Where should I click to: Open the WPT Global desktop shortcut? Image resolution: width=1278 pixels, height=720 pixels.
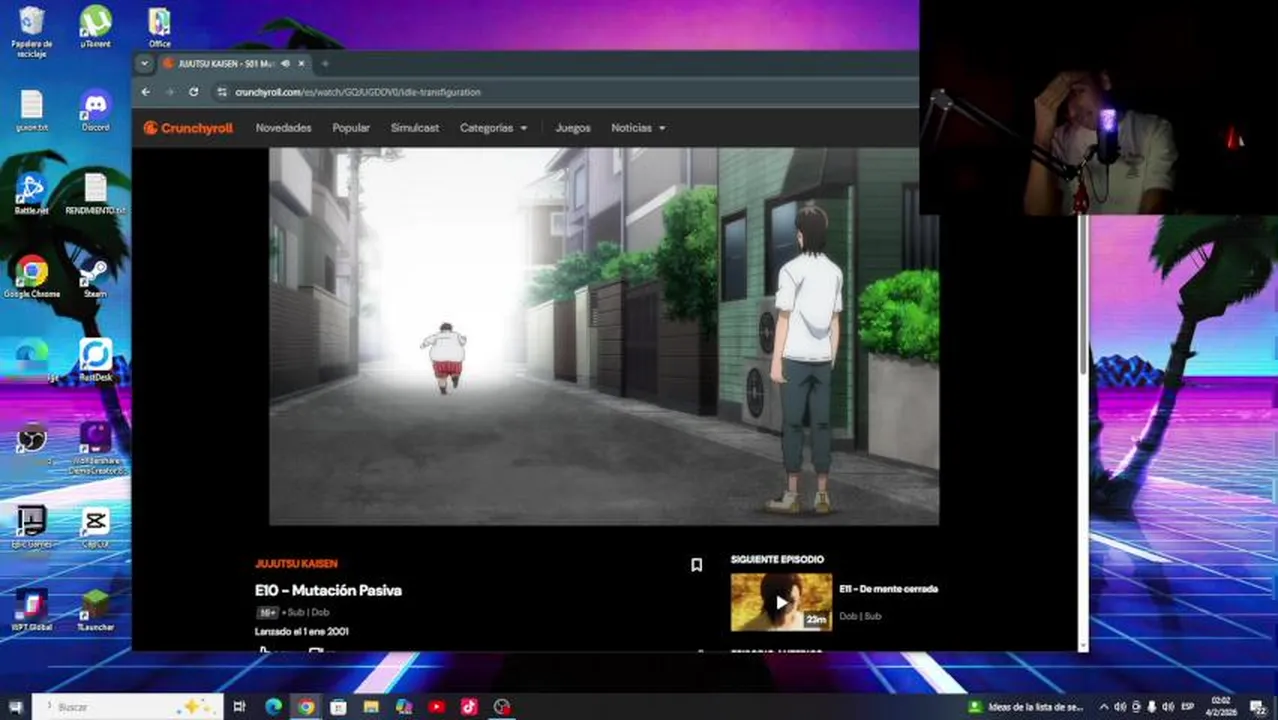click(32, 610)
